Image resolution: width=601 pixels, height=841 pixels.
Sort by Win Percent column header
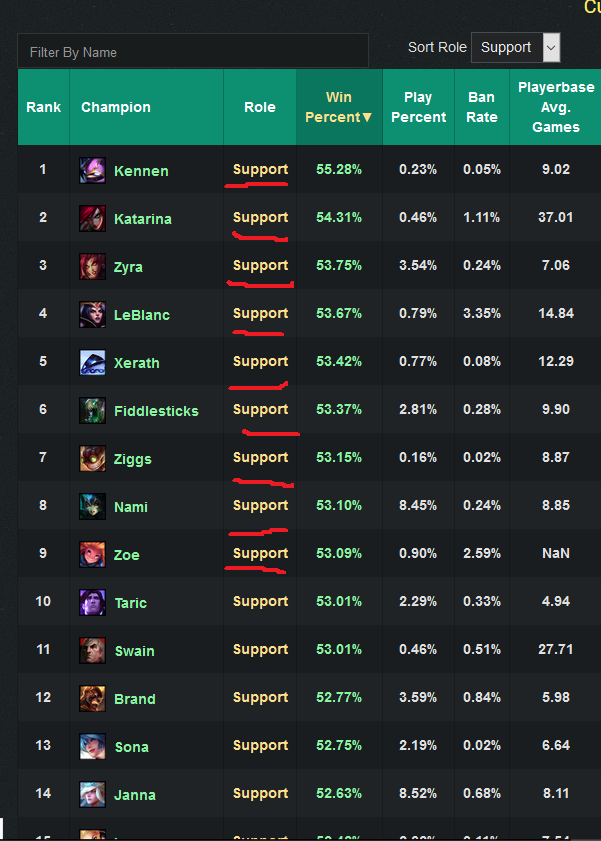point(339,107)
